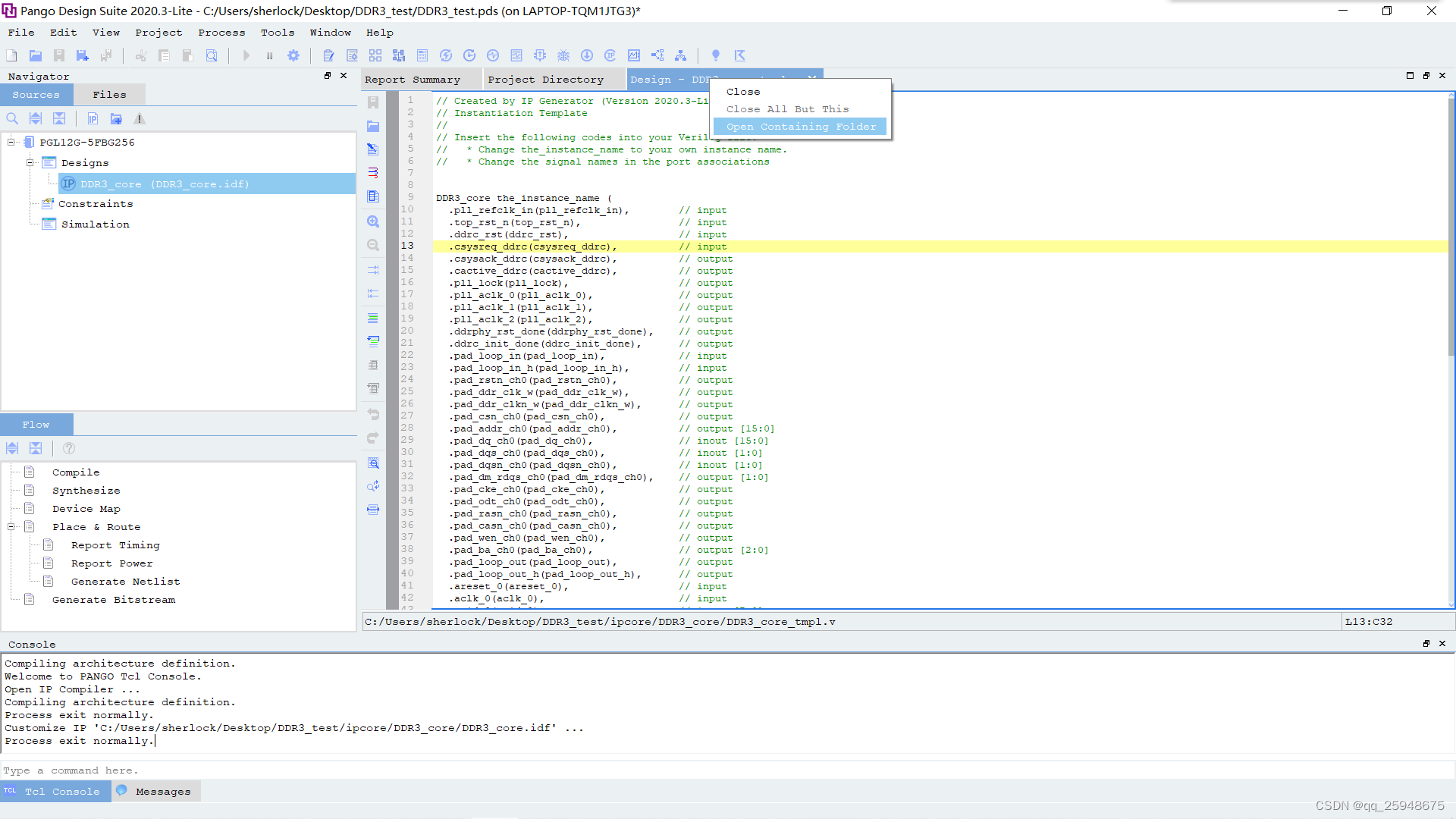
Task: Click the Flow panel help icon
Action: [69, 448]
